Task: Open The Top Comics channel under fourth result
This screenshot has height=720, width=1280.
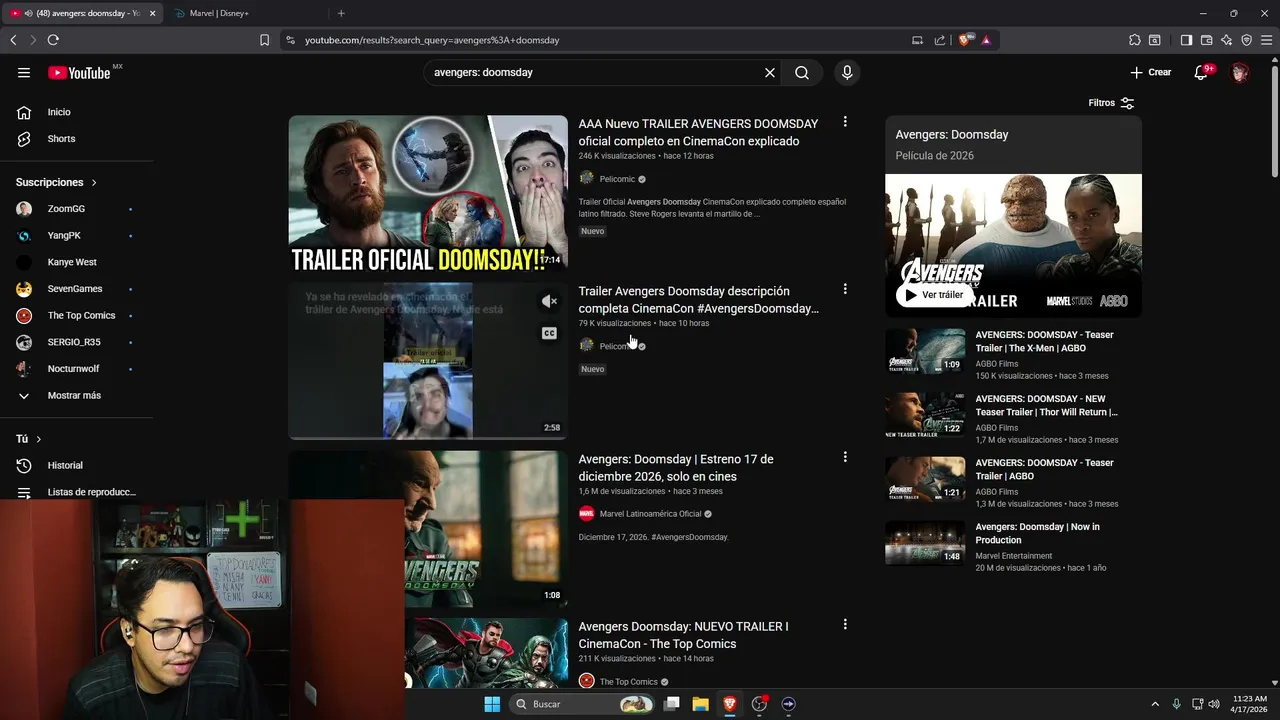Action: tap(629, 682)
